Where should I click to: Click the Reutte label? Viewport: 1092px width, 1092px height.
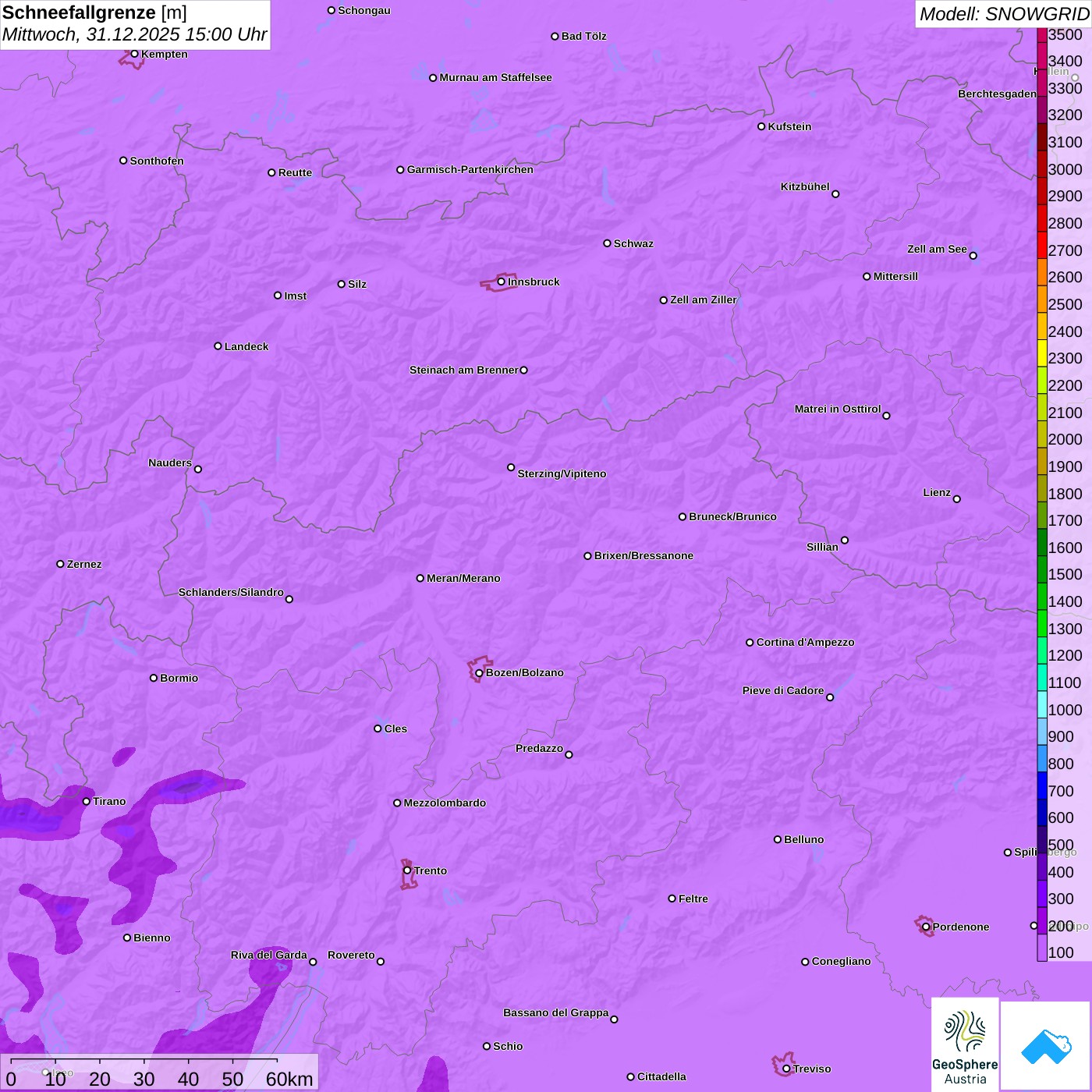coord(295,172)
